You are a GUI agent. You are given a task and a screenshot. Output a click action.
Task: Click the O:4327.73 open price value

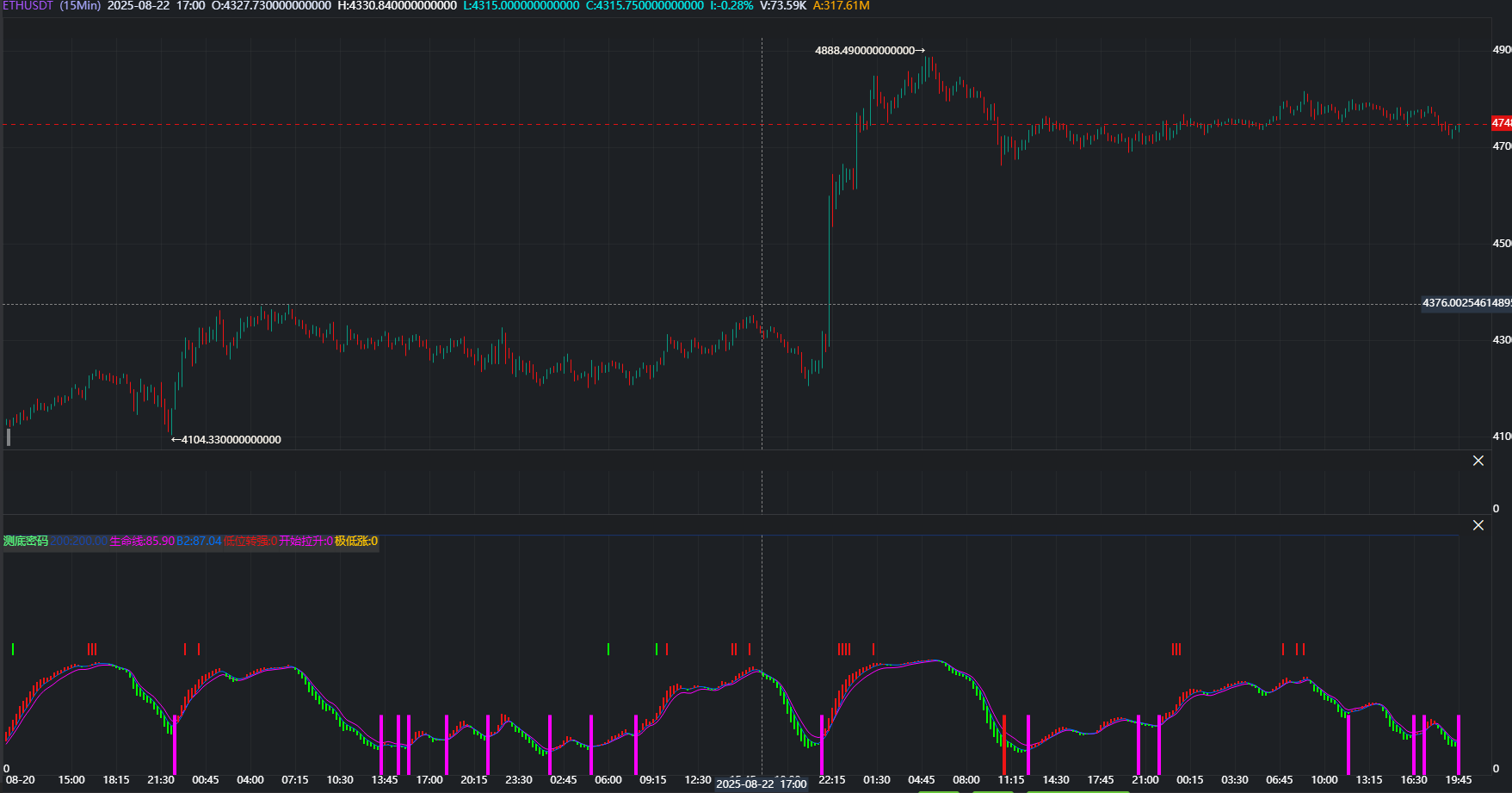271,6
